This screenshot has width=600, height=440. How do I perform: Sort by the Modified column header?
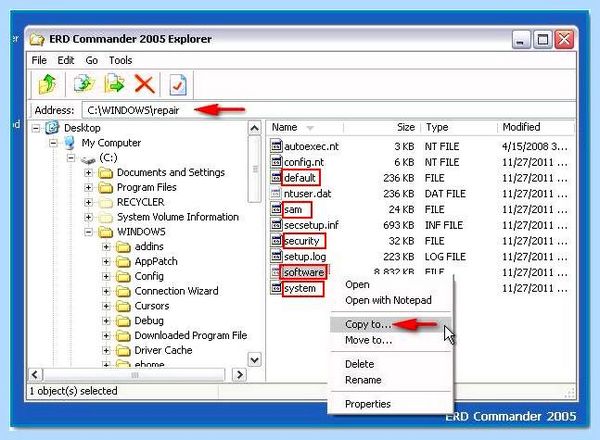(x=536, y=127)
